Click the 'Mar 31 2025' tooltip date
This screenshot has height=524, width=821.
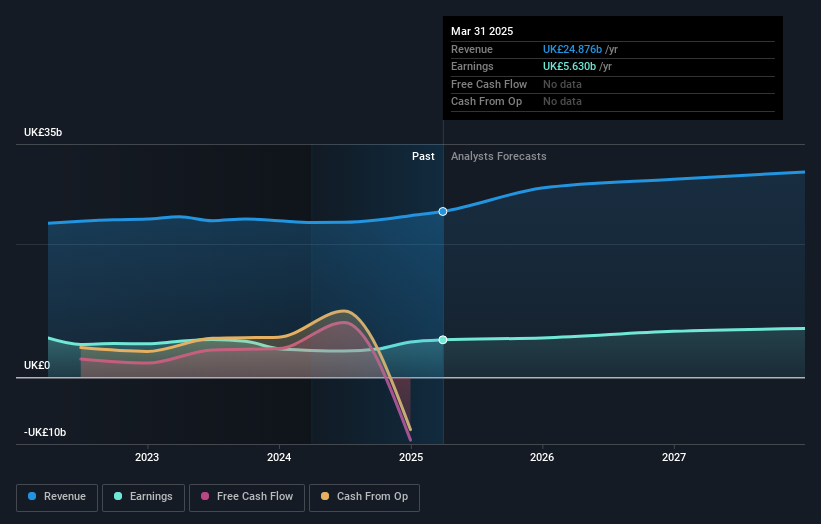[482, 31]
